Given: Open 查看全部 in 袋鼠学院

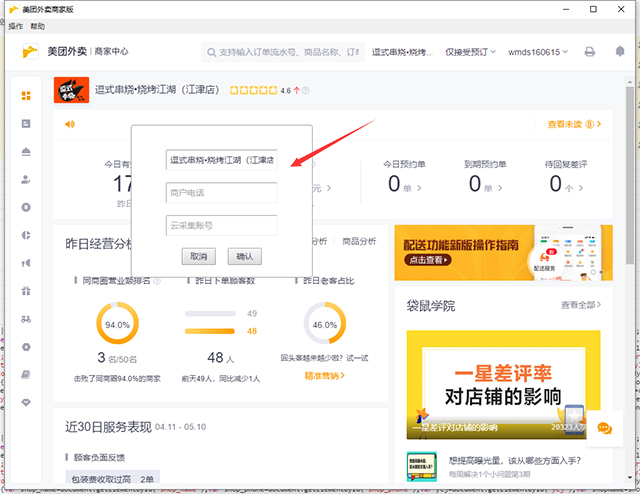Looking at the screenshot, I should pyautogui.click(x=581, y=305).
